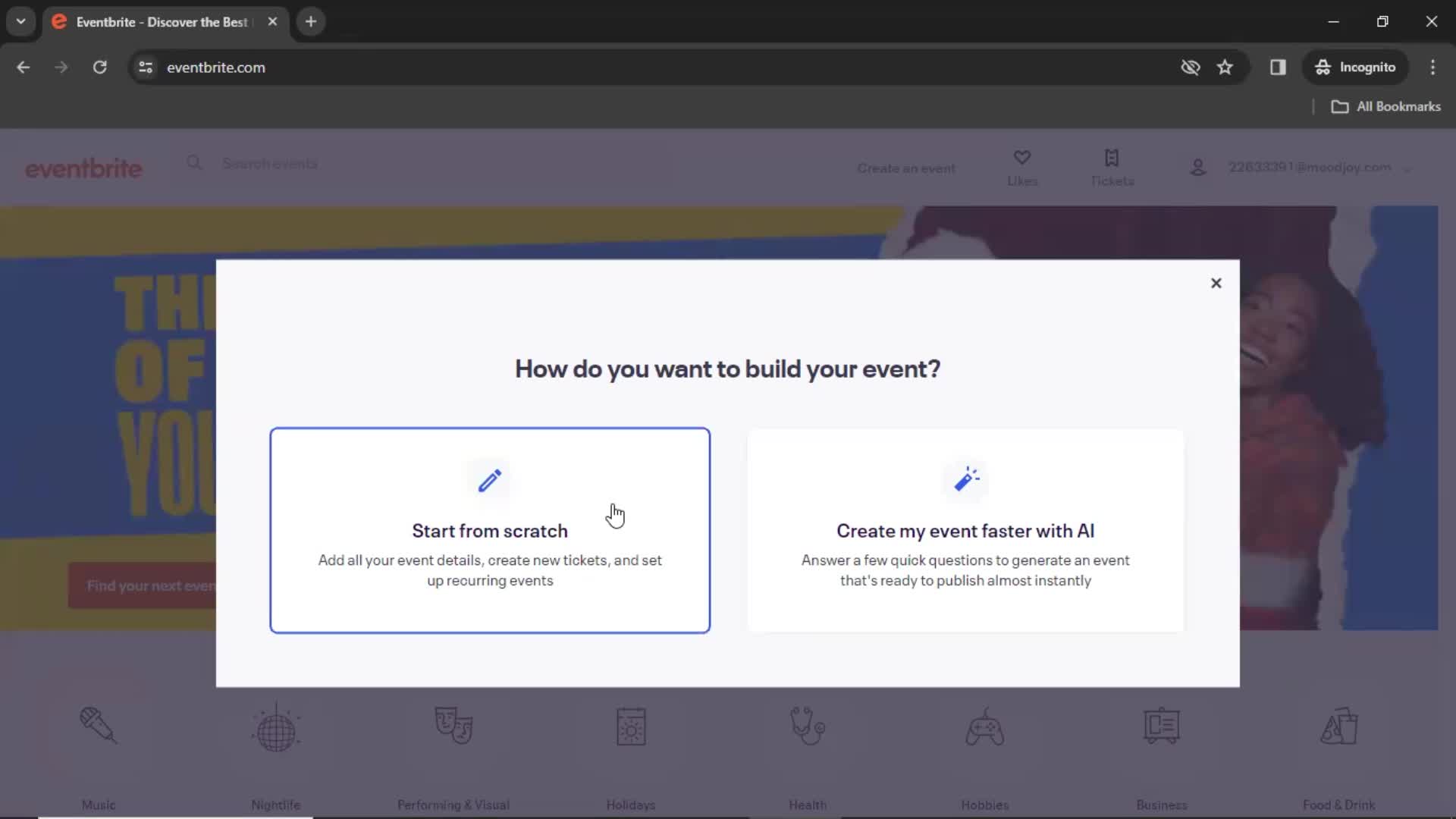Select the Music microphone category icon
1456x819 pixels.
click(99, 725)
